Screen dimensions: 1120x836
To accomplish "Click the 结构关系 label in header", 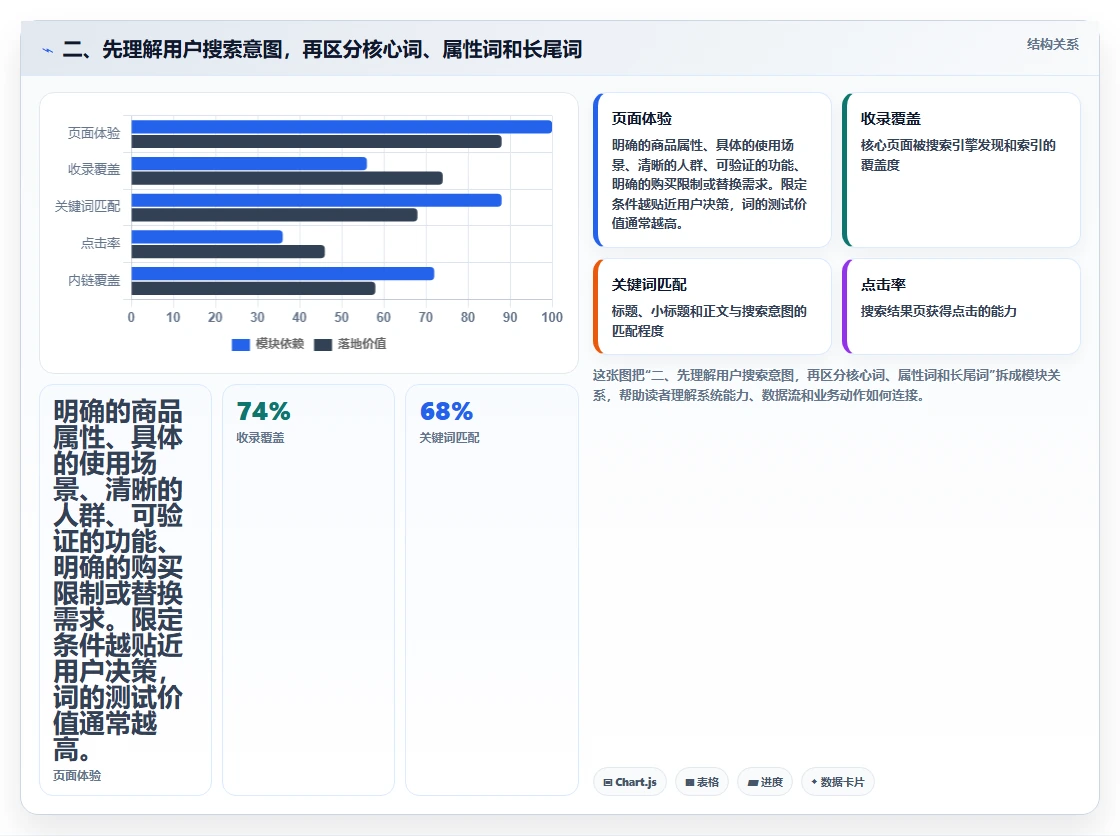I will pyautogui.click(x=1053, y=44).
